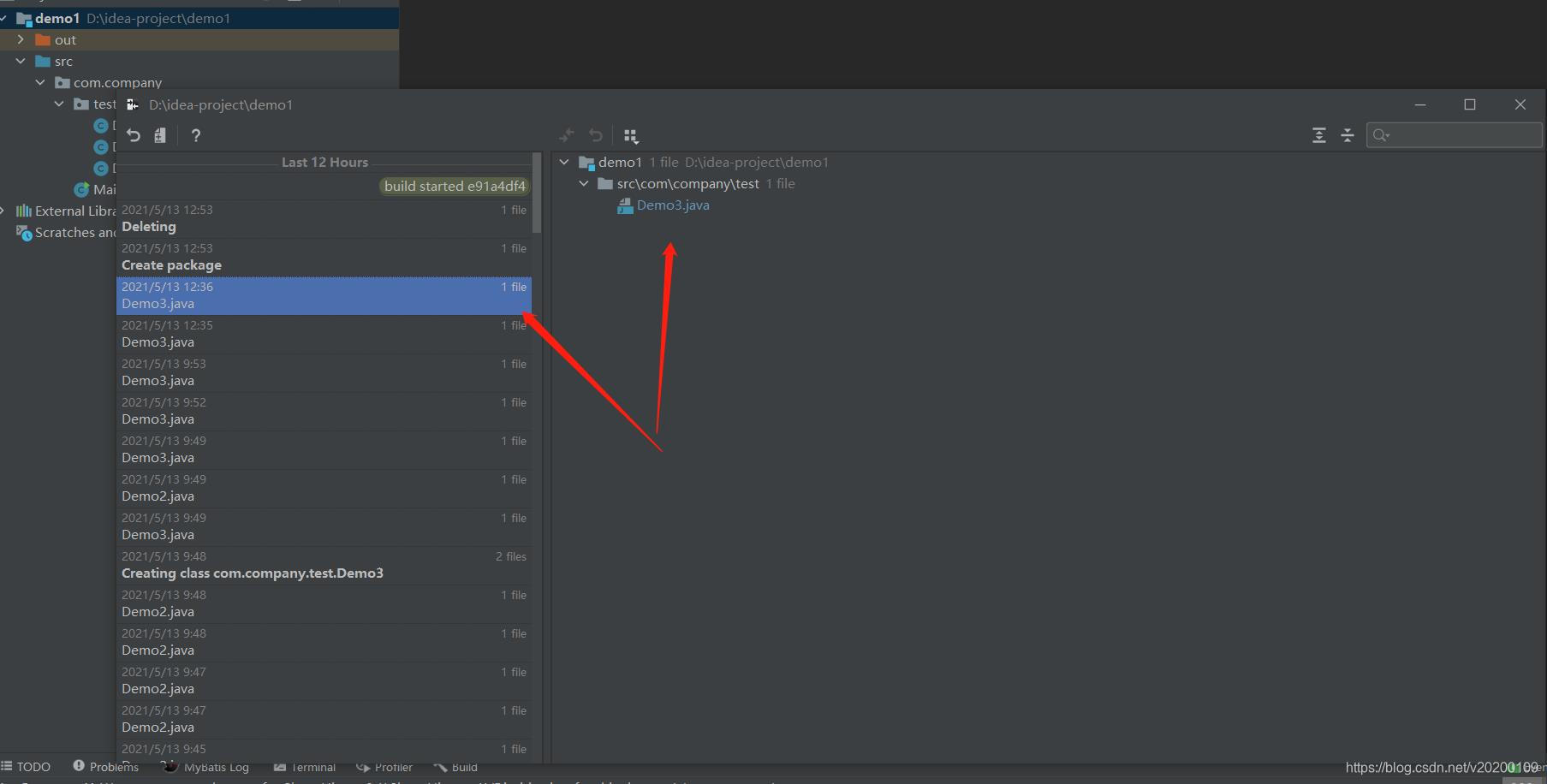Screen dimensions: 1547x784
Task: Collapse demo1 node in changes tree
Action: tap(564, 162)
